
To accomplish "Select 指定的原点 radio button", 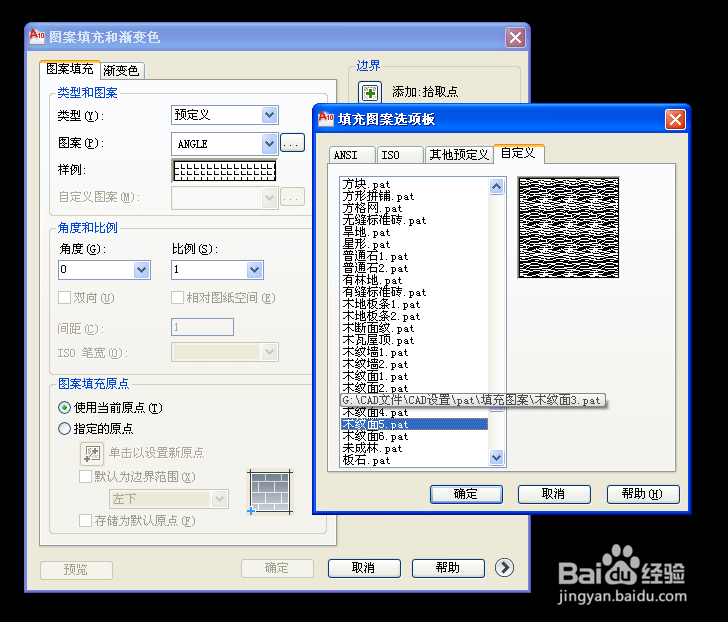I will [x=64, y=428].
